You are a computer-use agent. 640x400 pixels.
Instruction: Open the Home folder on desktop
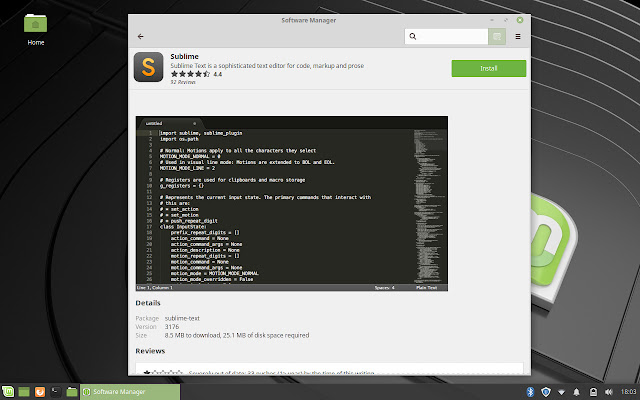36,29
